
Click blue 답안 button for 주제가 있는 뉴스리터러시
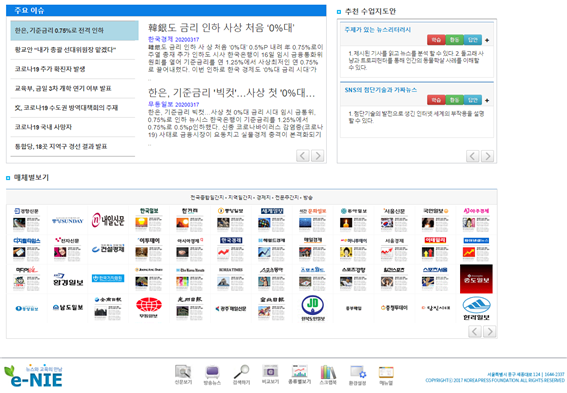[x=473, y=40]
